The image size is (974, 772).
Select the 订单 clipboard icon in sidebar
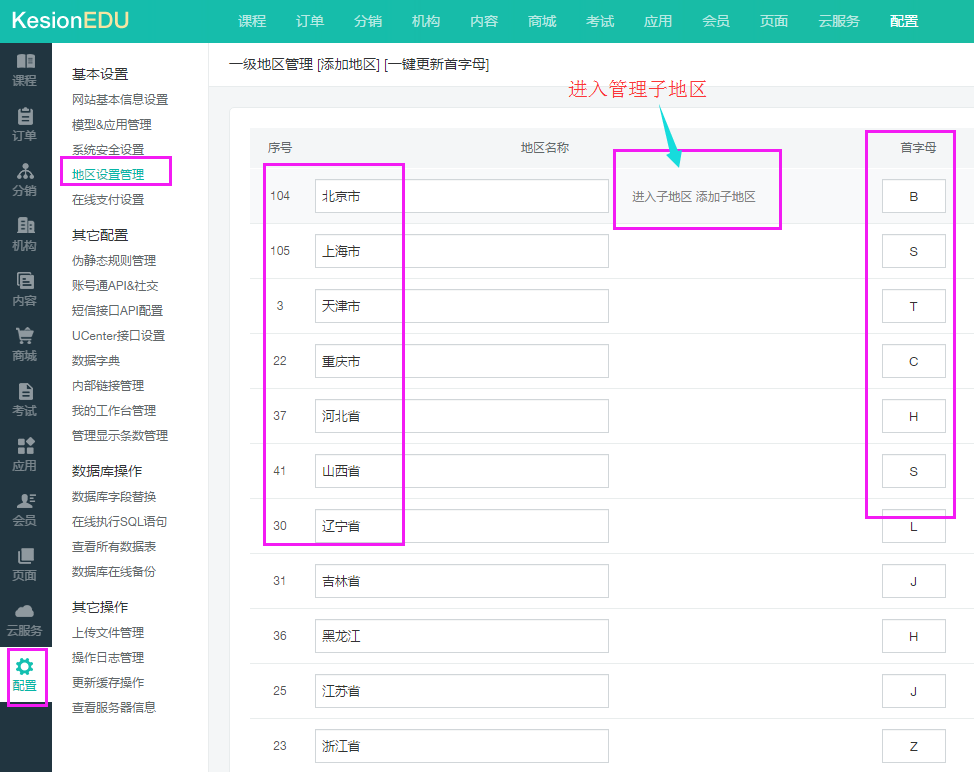25,117
